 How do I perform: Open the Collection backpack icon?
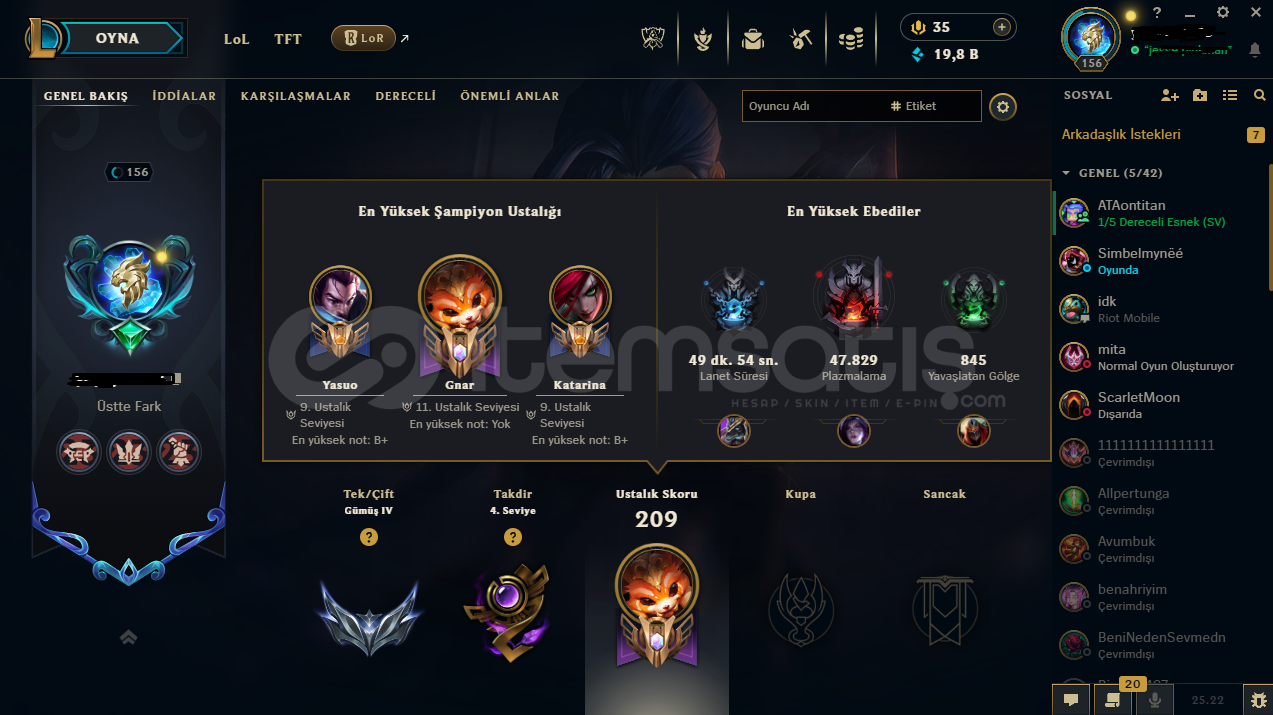tap(752, 39)
